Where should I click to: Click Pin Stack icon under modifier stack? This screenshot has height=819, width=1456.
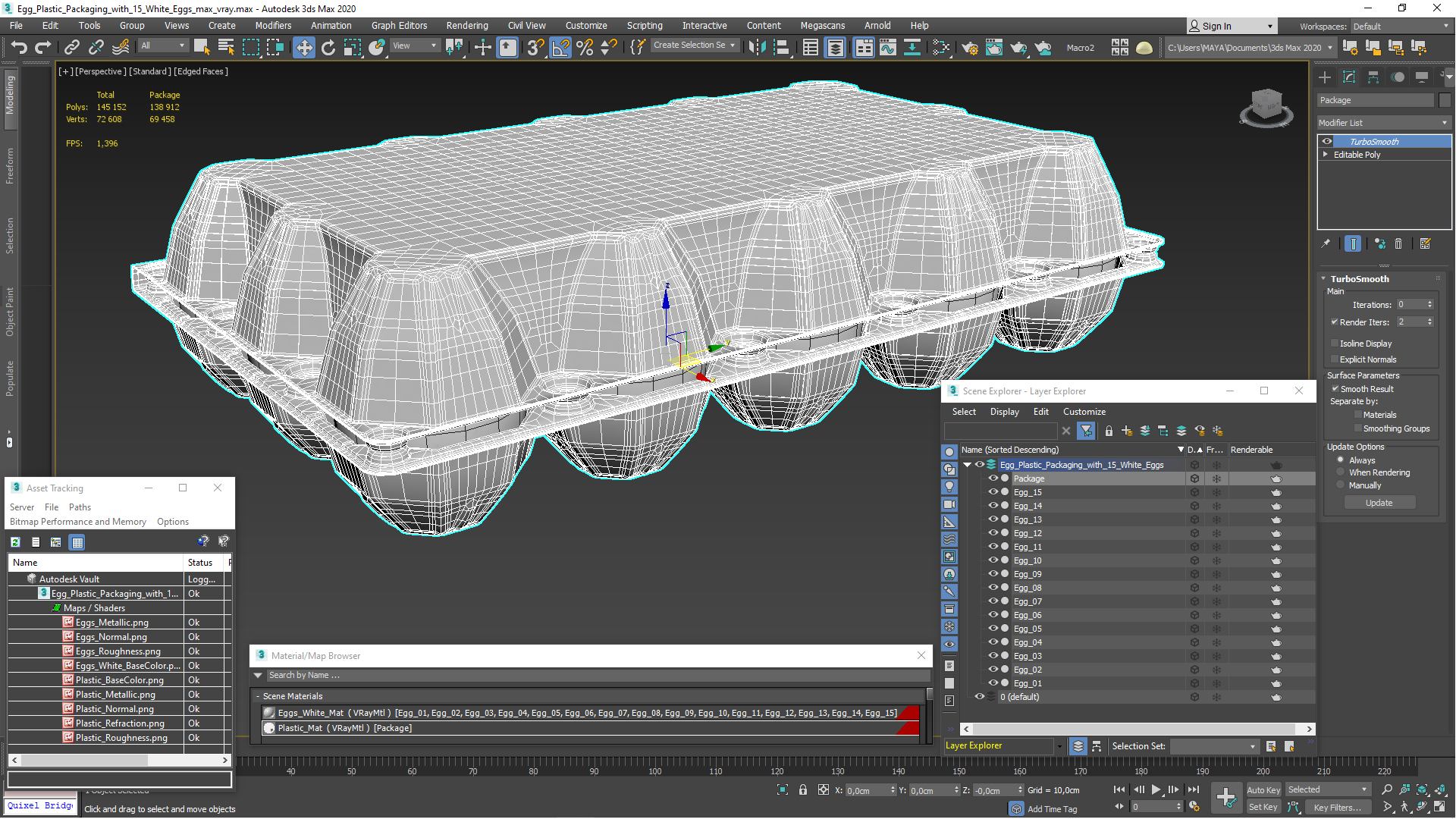1326,243
